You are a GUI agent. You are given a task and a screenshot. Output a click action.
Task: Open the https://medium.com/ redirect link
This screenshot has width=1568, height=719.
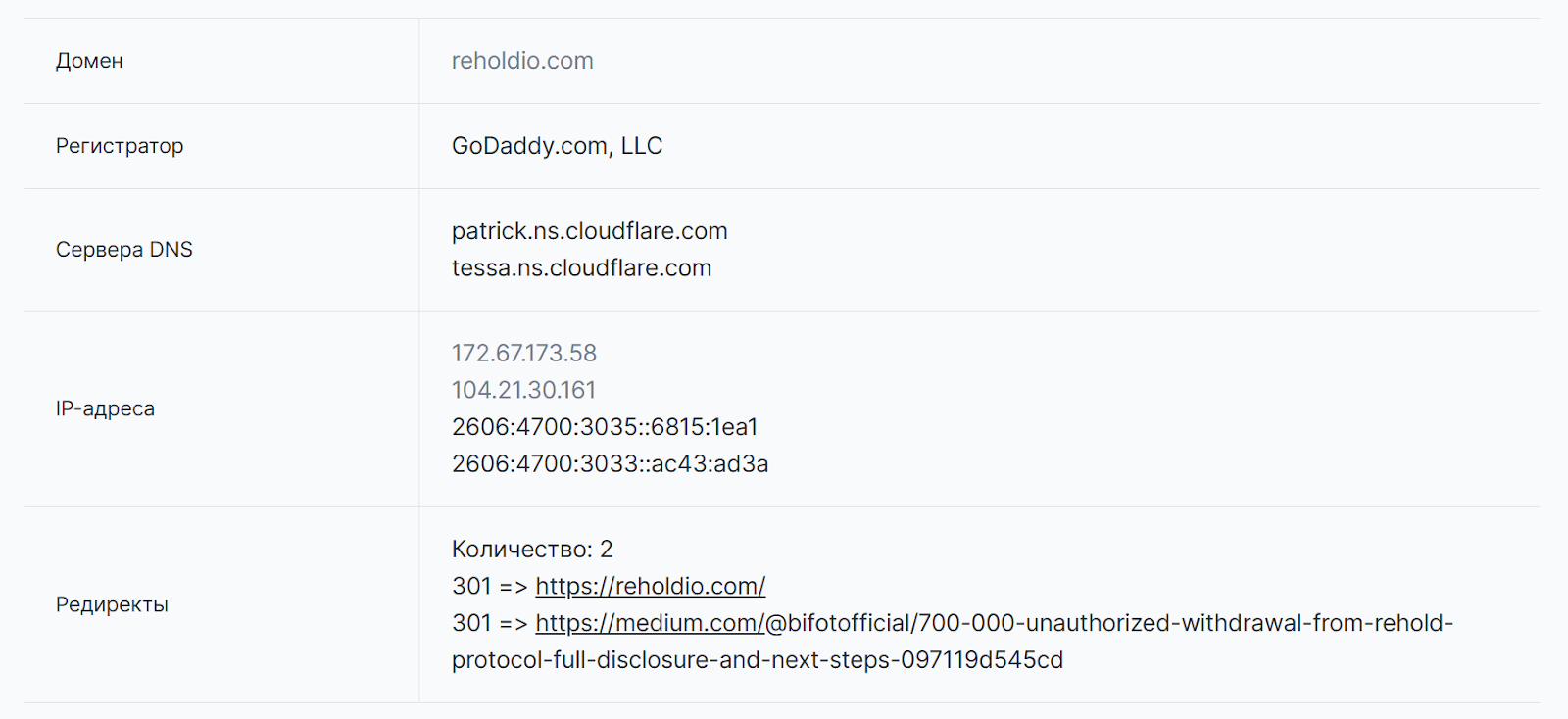[649, 623]
